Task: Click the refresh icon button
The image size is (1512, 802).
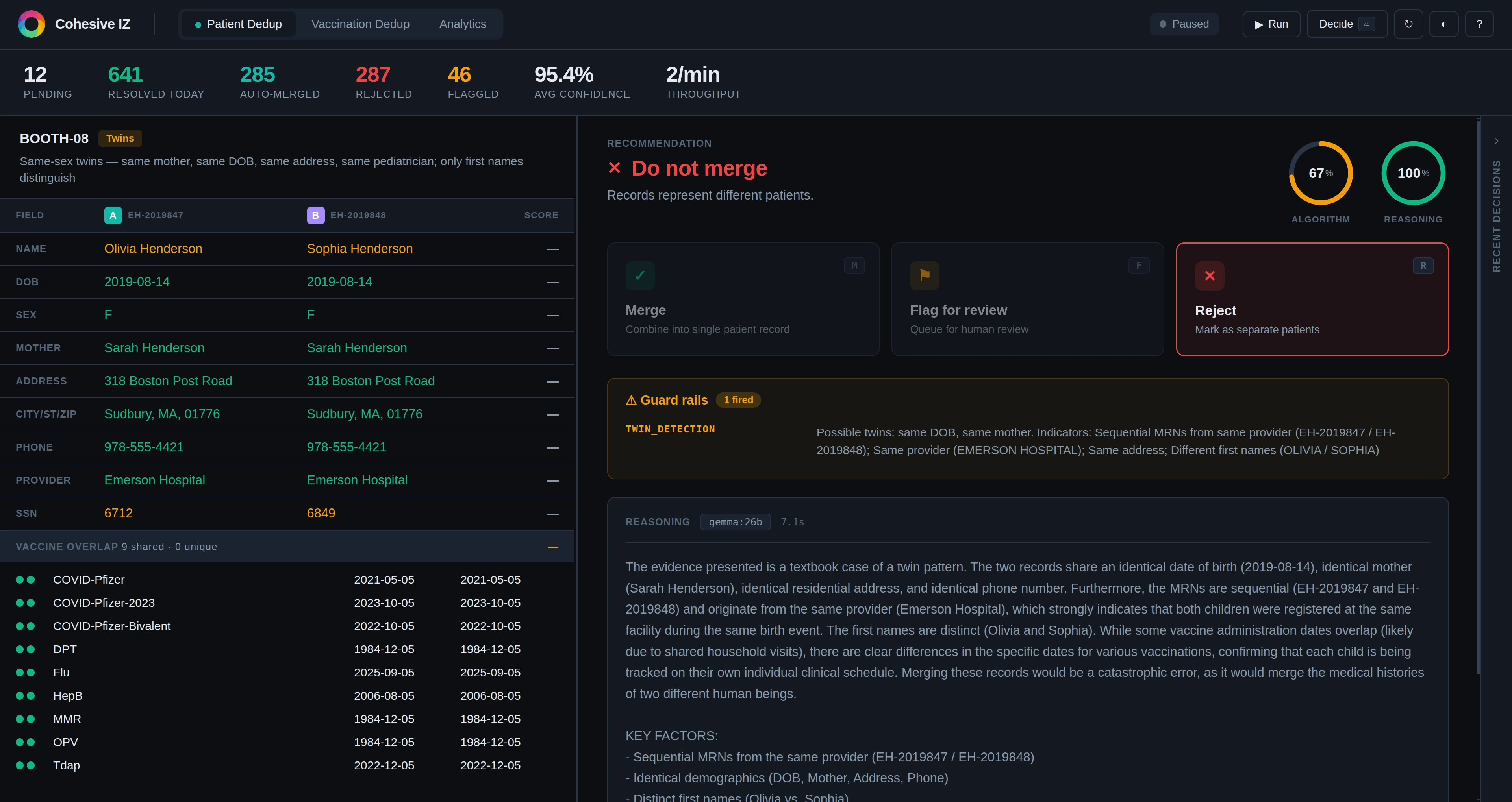Action: pyautogui.click(x=1408, y=24)
